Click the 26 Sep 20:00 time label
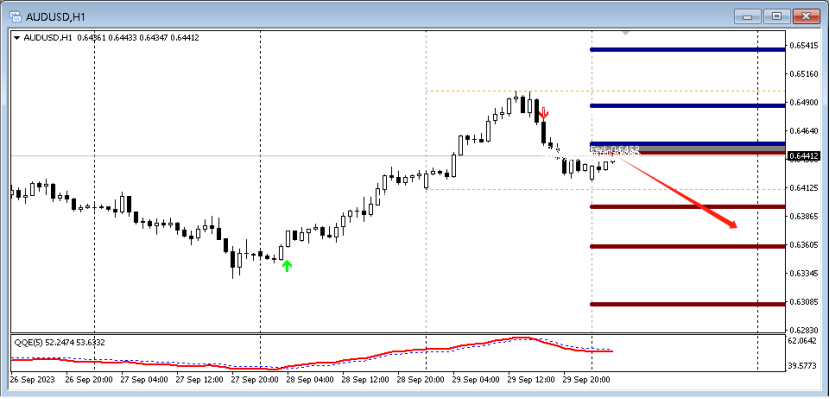Screen dimensions: 830x399 (88, 380)
